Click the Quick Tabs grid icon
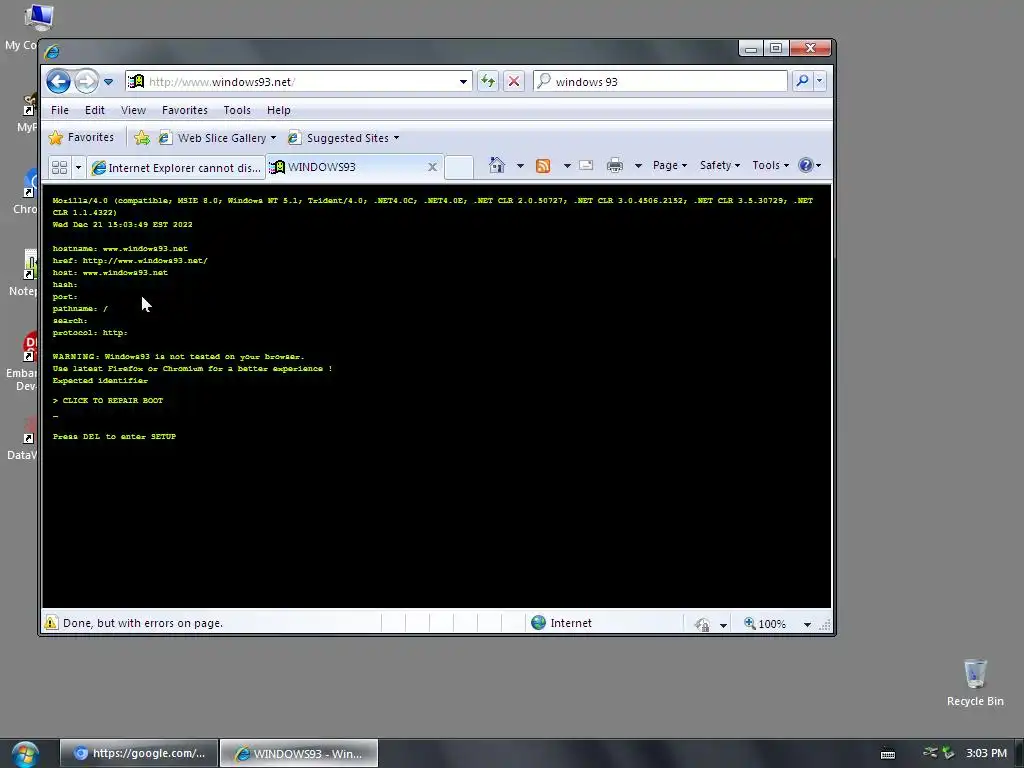1024x768 pixels. (59, 167)
